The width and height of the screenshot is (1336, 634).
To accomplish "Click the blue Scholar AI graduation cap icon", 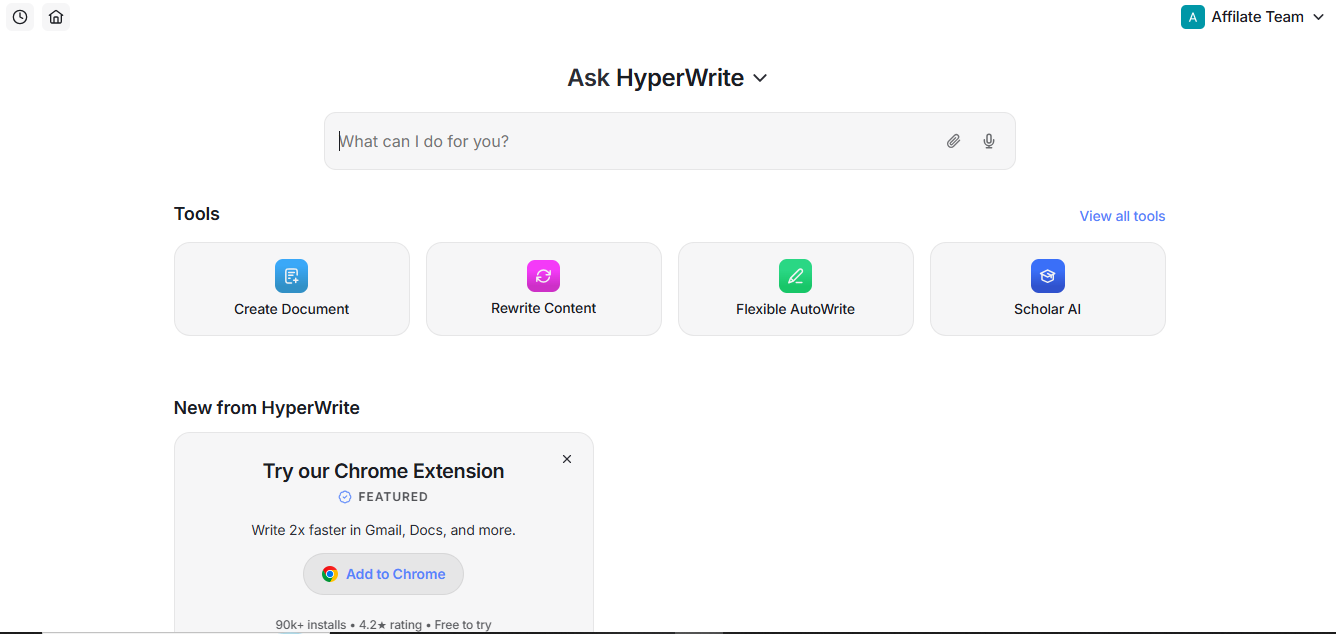I will 1048,276.
